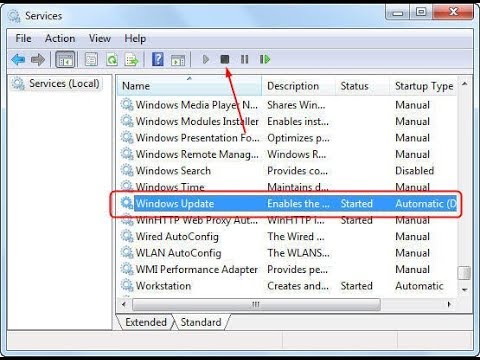Click the Refresh toolbar icon
Screen dimensions: 480x360
click(x=112, y=60)
